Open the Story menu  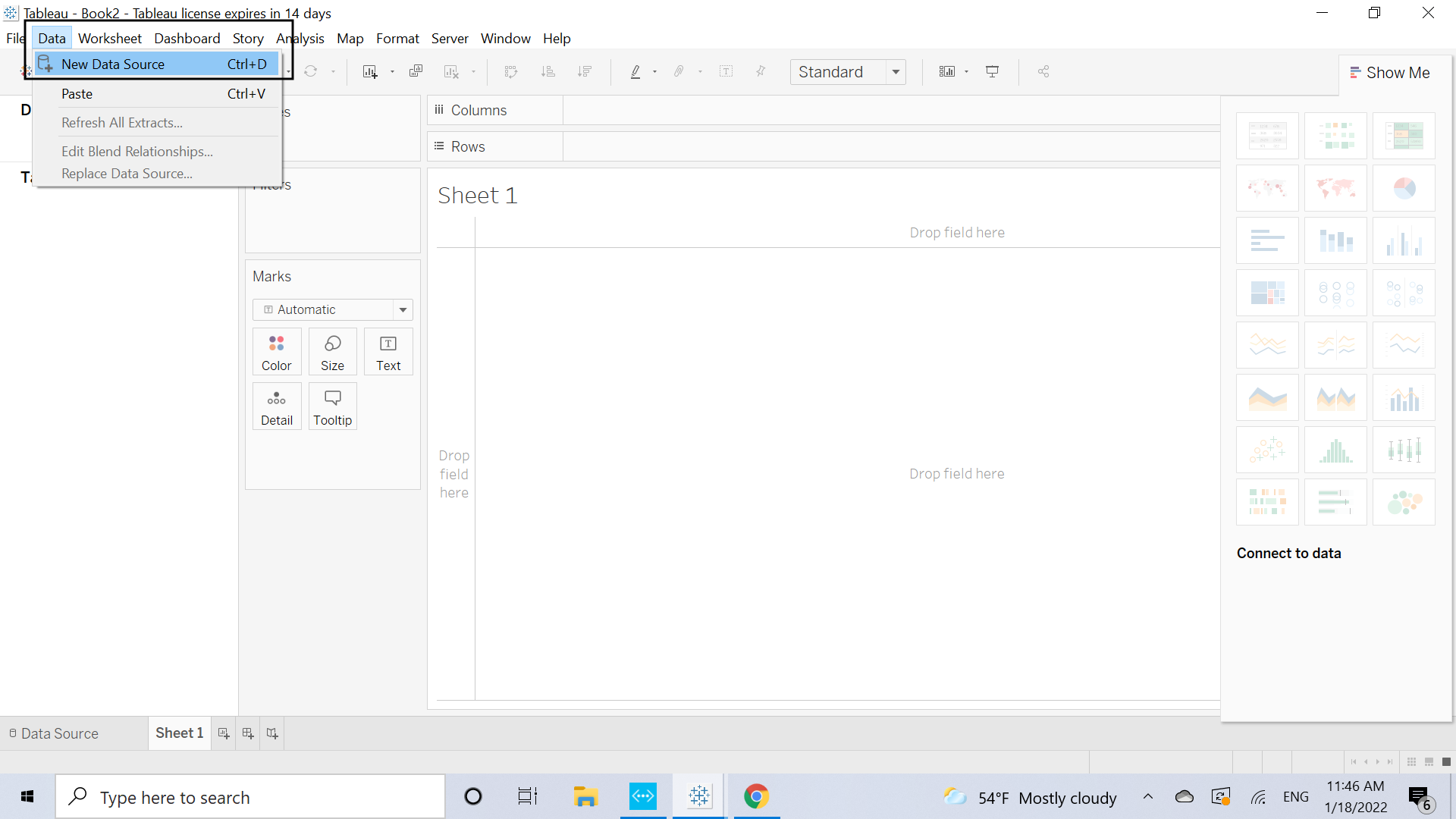[x=248, y=39]
